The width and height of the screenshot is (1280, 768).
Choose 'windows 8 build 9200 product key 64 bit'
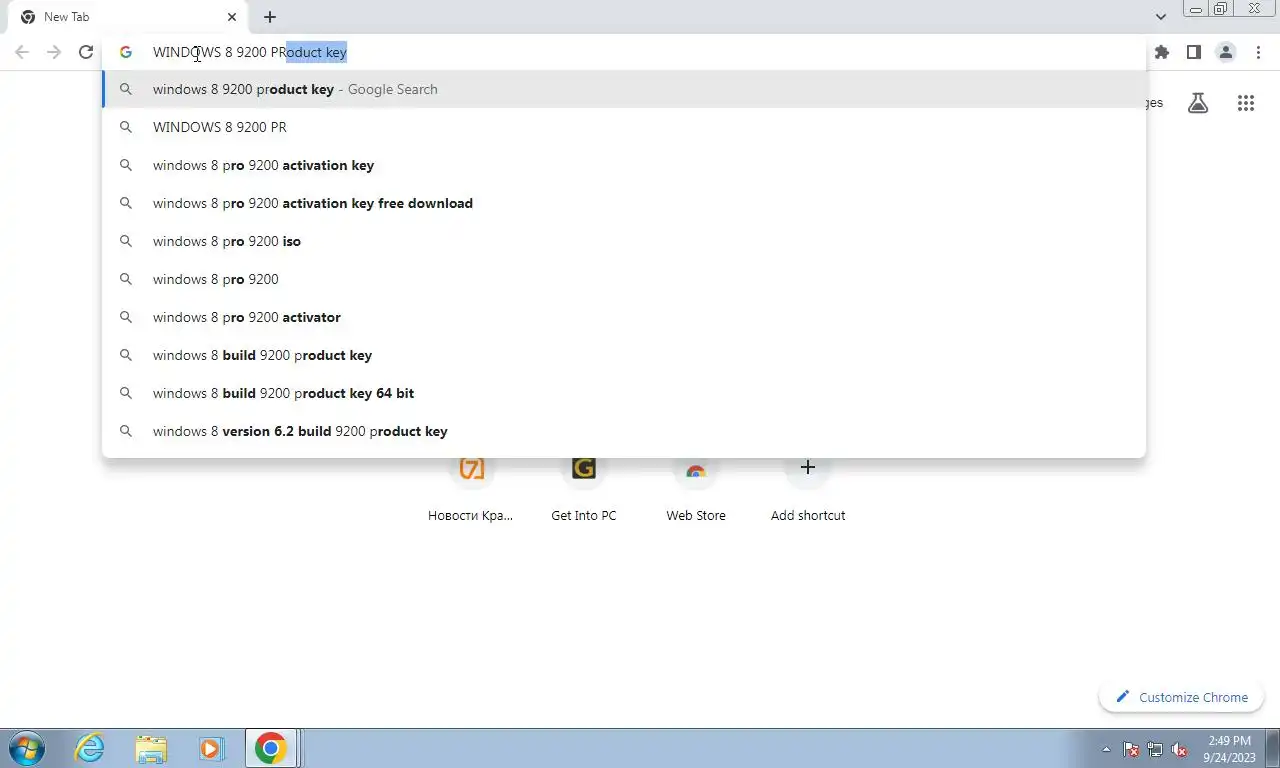(x=624, y=393)
